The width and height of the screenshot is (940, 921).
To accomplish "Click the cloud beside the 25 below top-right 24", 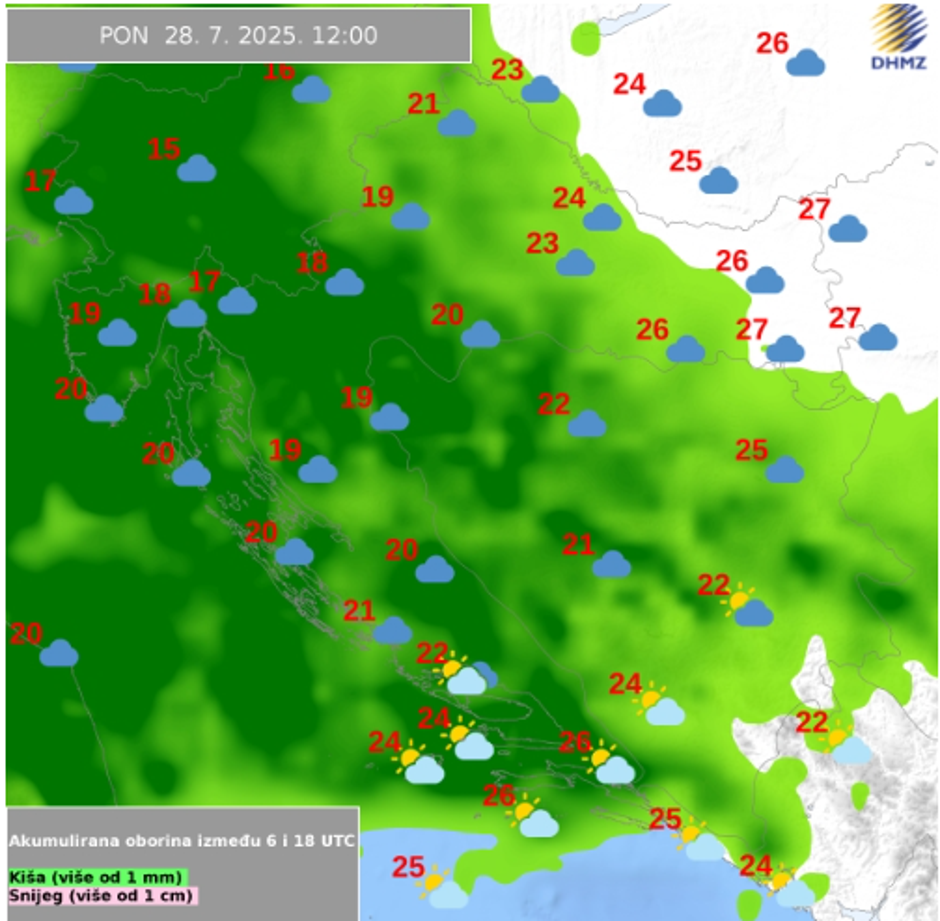I will pyautogui.click(x=718, y=181).
